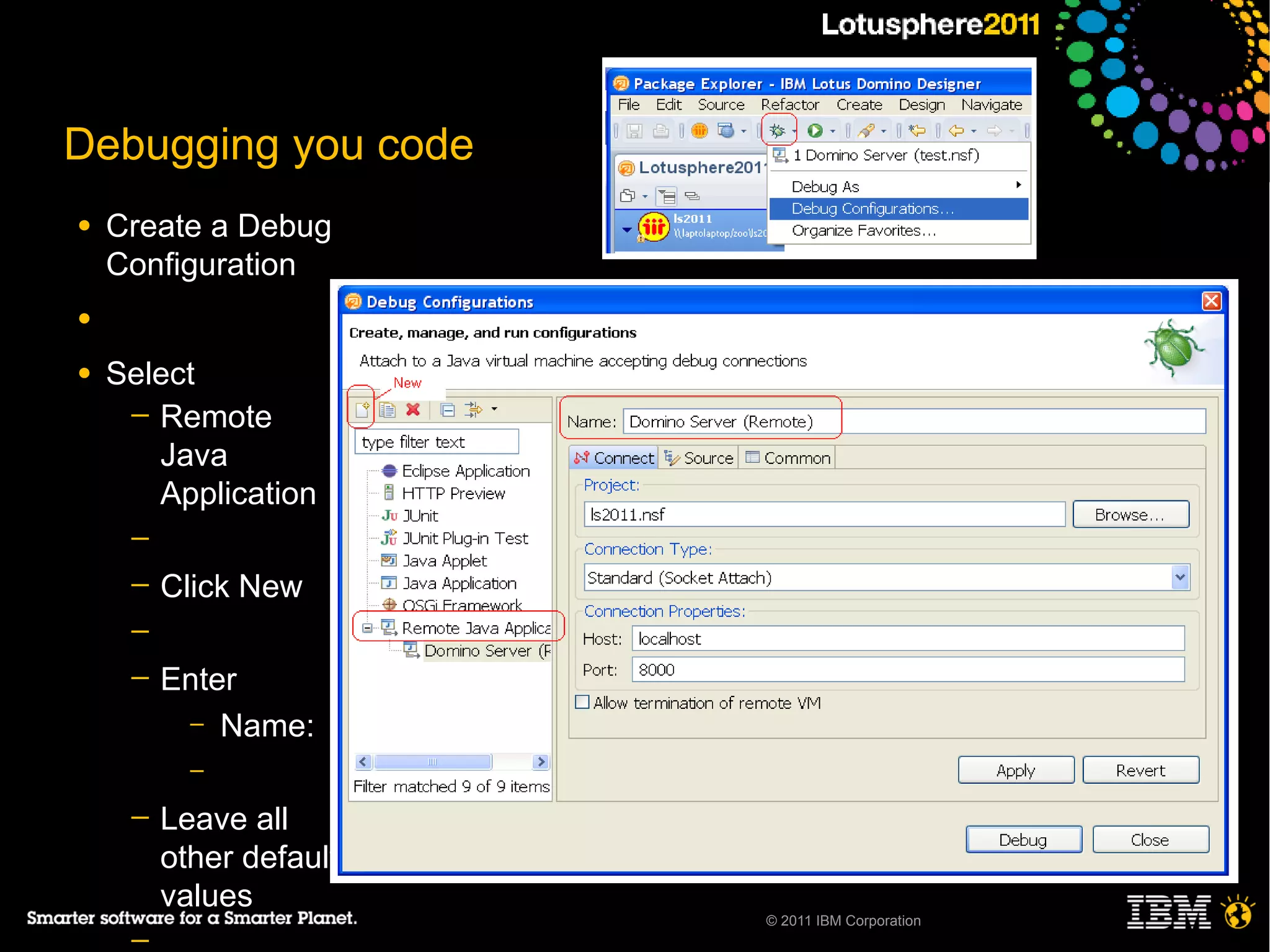
Task: Click the Browse... button
Action: [1130, 514]
